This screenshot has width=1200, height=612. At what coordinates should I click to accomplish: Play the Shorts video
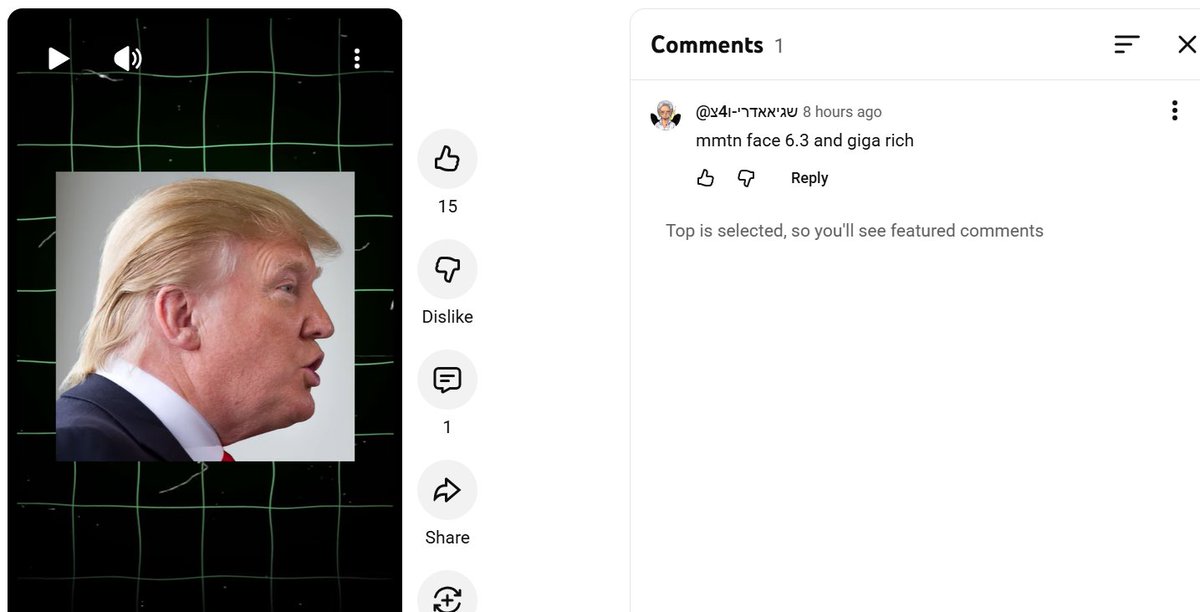point(59,58)
